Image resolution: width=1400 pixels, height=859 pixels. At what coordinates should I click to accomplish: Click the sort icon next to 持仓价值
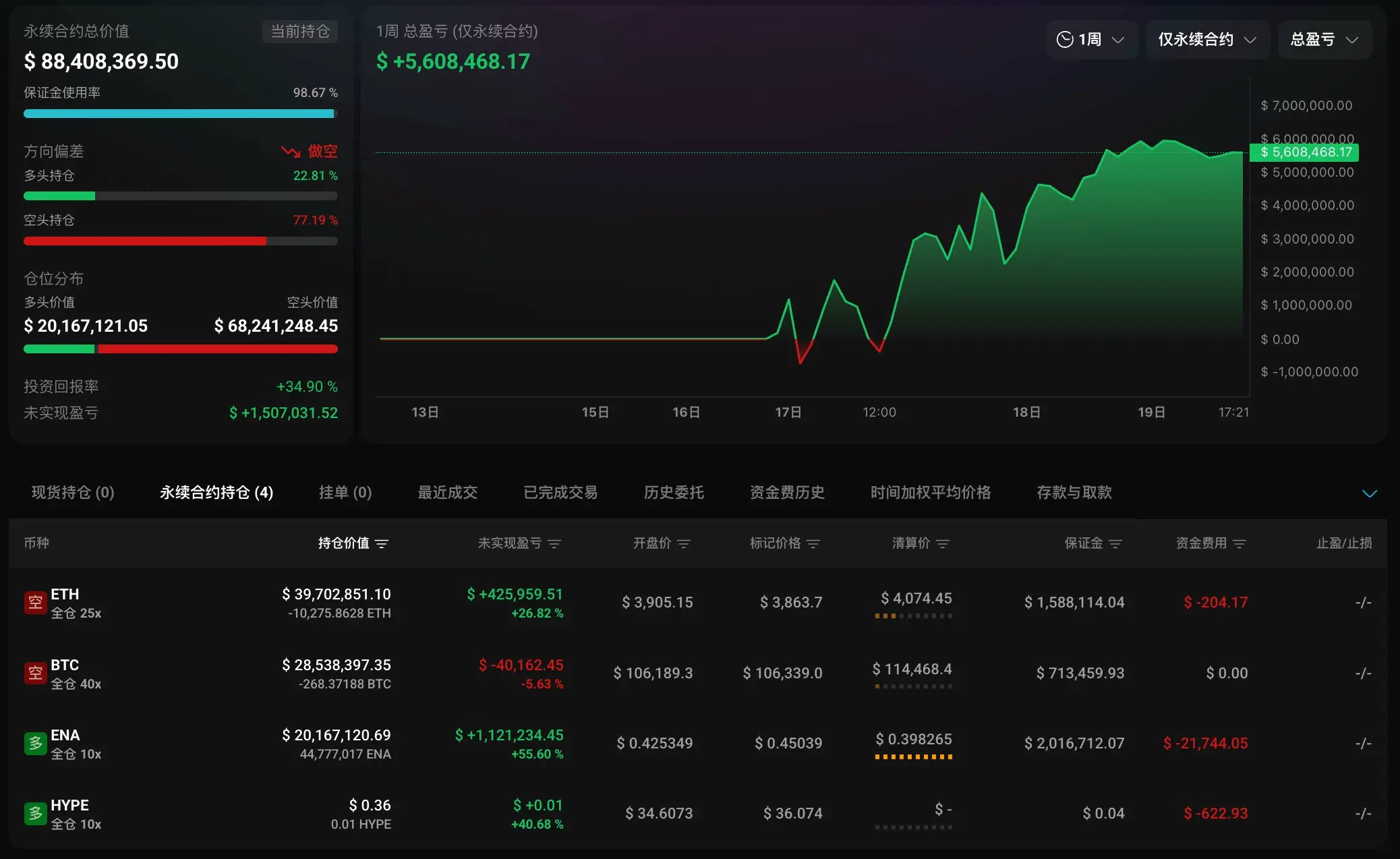(x=382, y=543)
